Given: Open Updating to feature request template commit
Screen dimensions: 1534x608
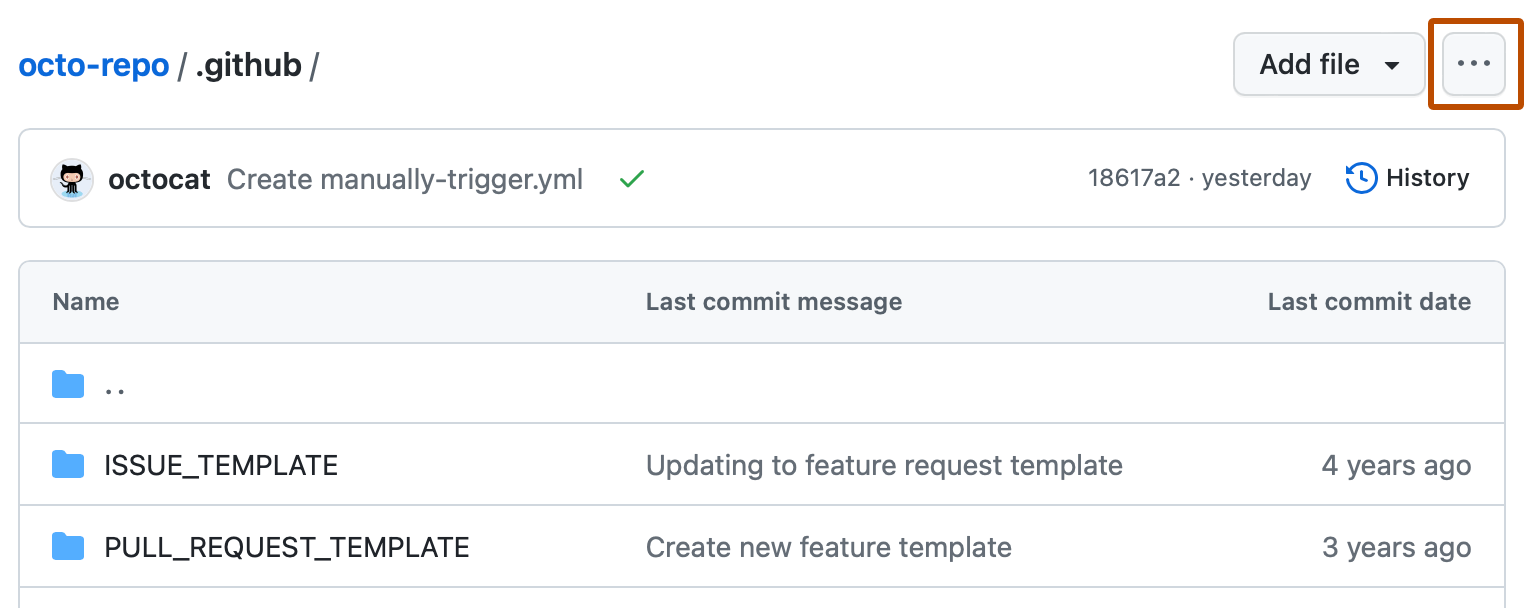Looking at the screenshot, I should pos(884,464).
